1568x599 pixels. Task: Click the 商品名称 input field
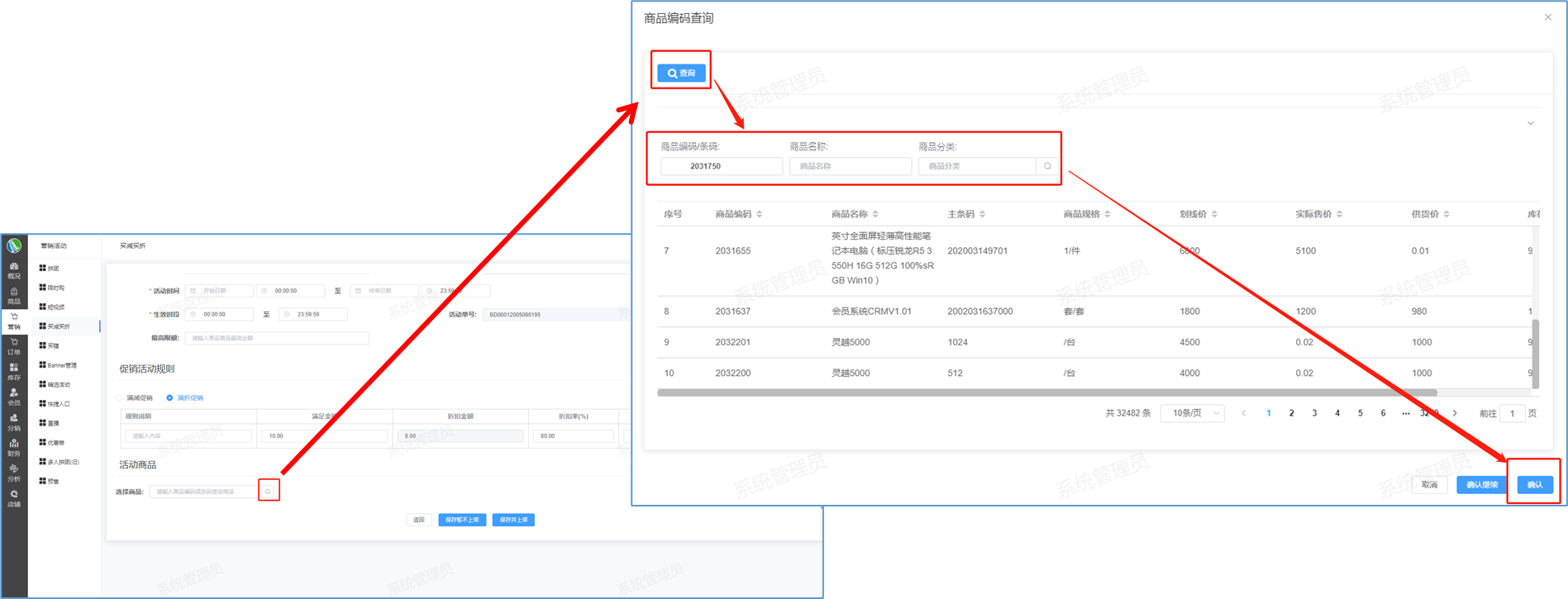coord(850,166)
